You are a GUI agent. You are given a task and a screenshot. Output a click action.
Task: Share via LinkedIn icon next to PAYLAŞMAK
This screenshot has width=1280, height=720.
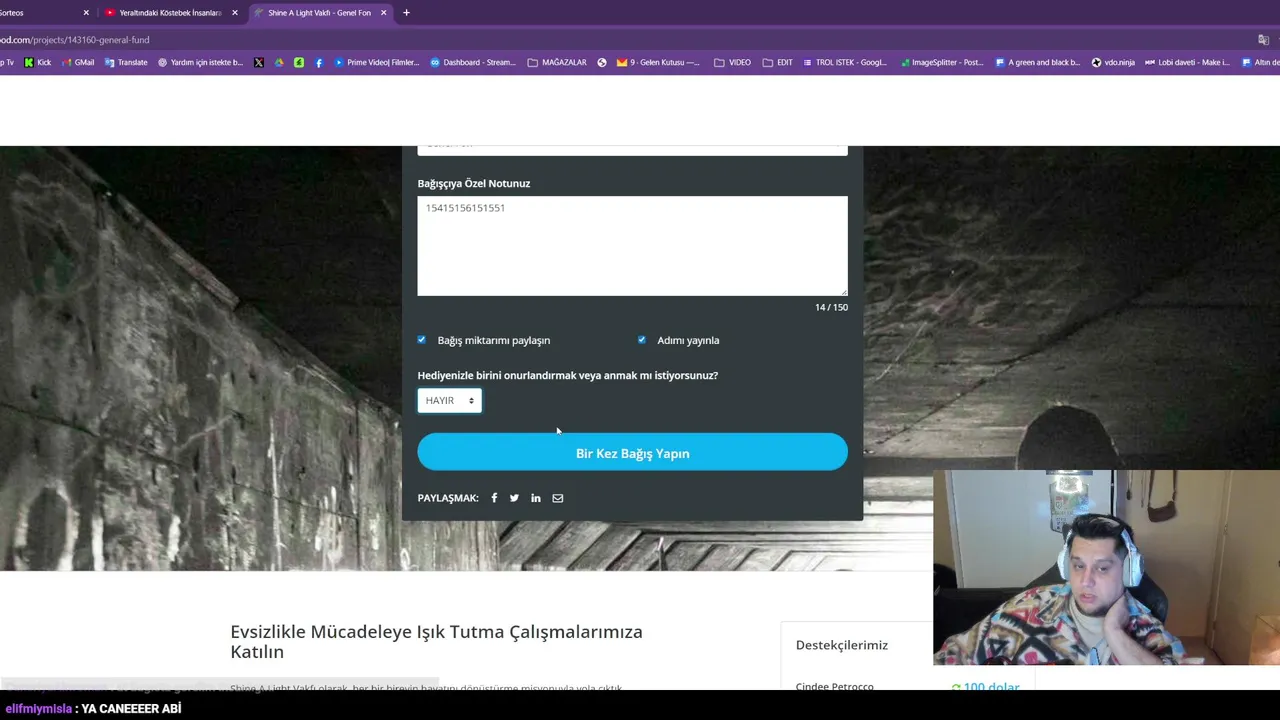(x=536, y=498)
